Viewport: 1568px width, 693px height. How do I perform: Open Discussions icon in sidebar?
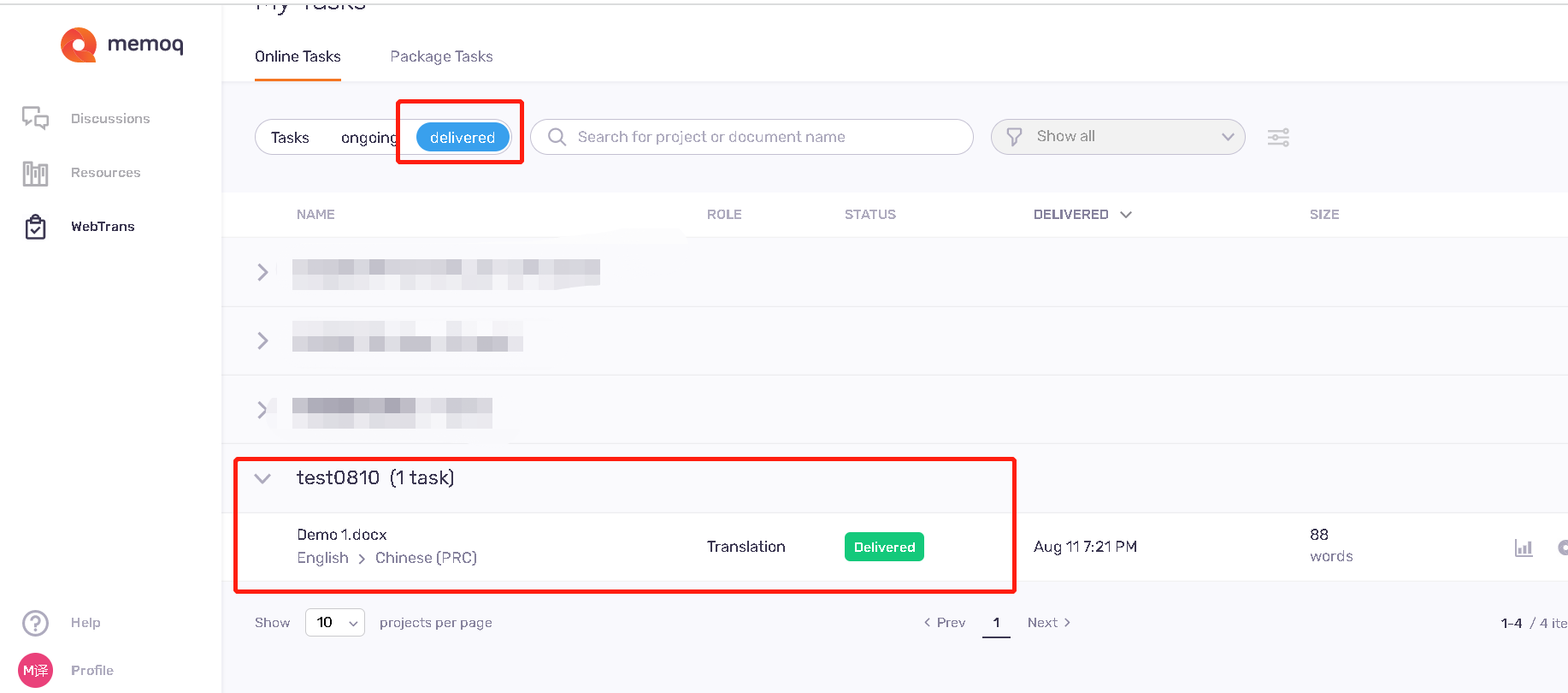point(35,118)
